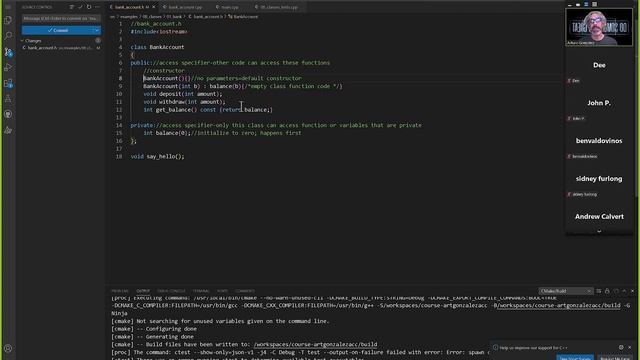
Task: Switch to the bank_account.cpp editor tab
Action: click(183, 7)
